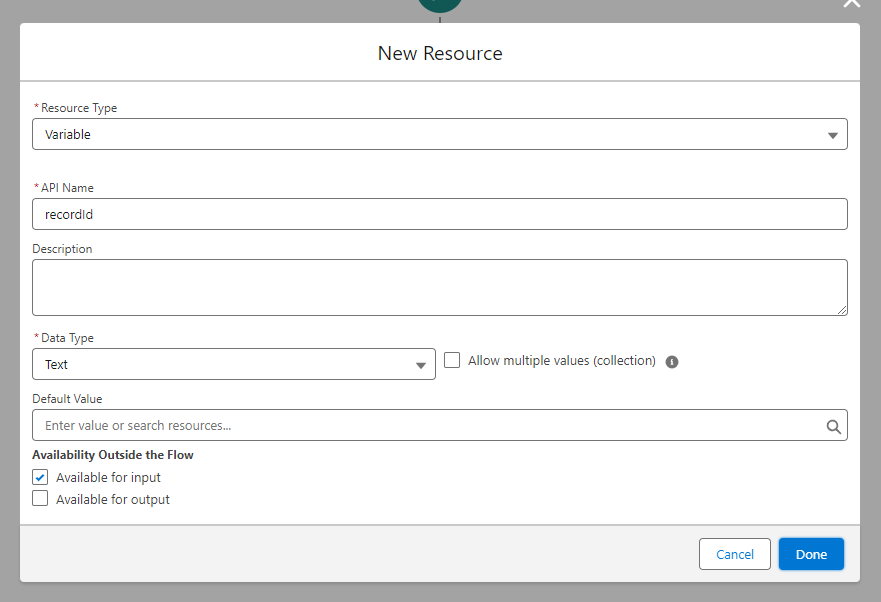The width and height of the screenshot is (881, 602).
Task: Click the "Allow multiple values (collection)" label
Action: (561, 361)
